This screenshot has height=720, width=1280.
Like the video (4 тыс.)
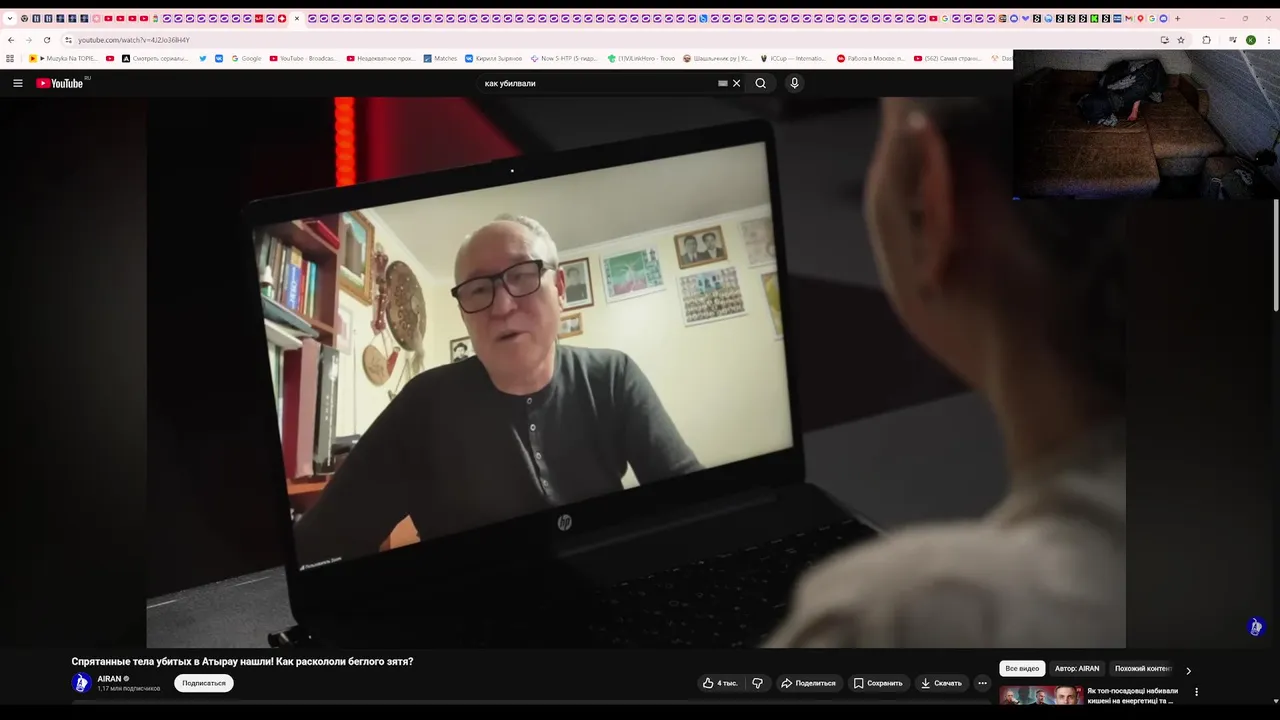coord(720,683)
